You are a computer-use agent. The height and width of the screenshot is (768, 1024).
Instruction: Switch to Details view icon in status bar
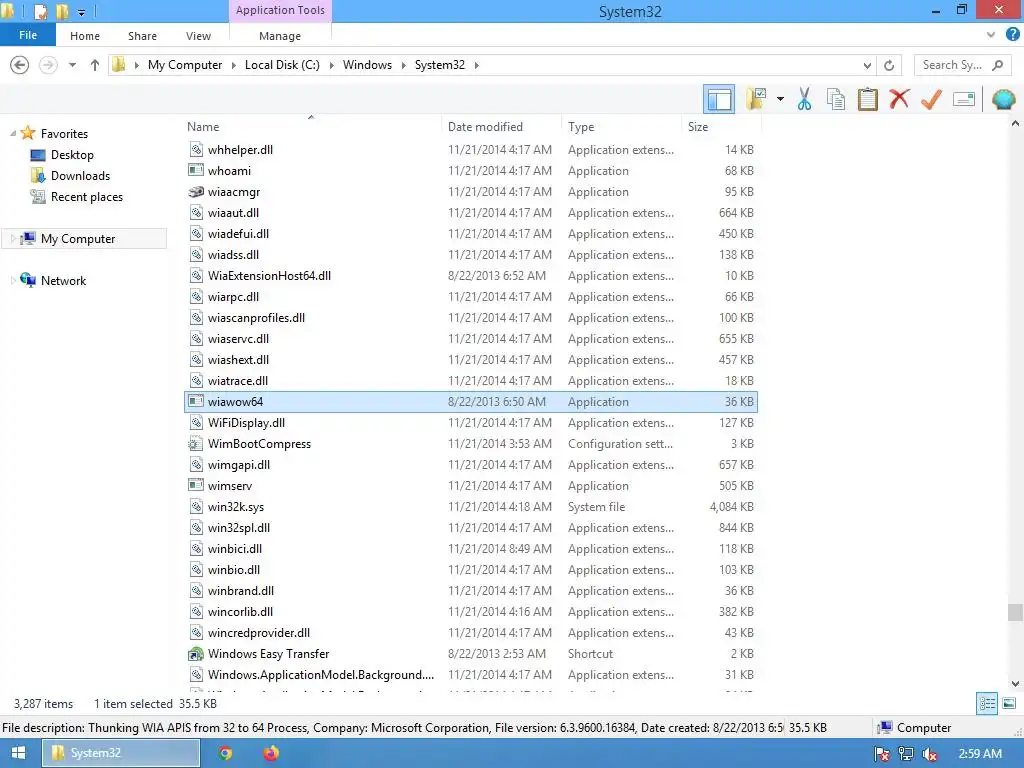coord(987,703)
